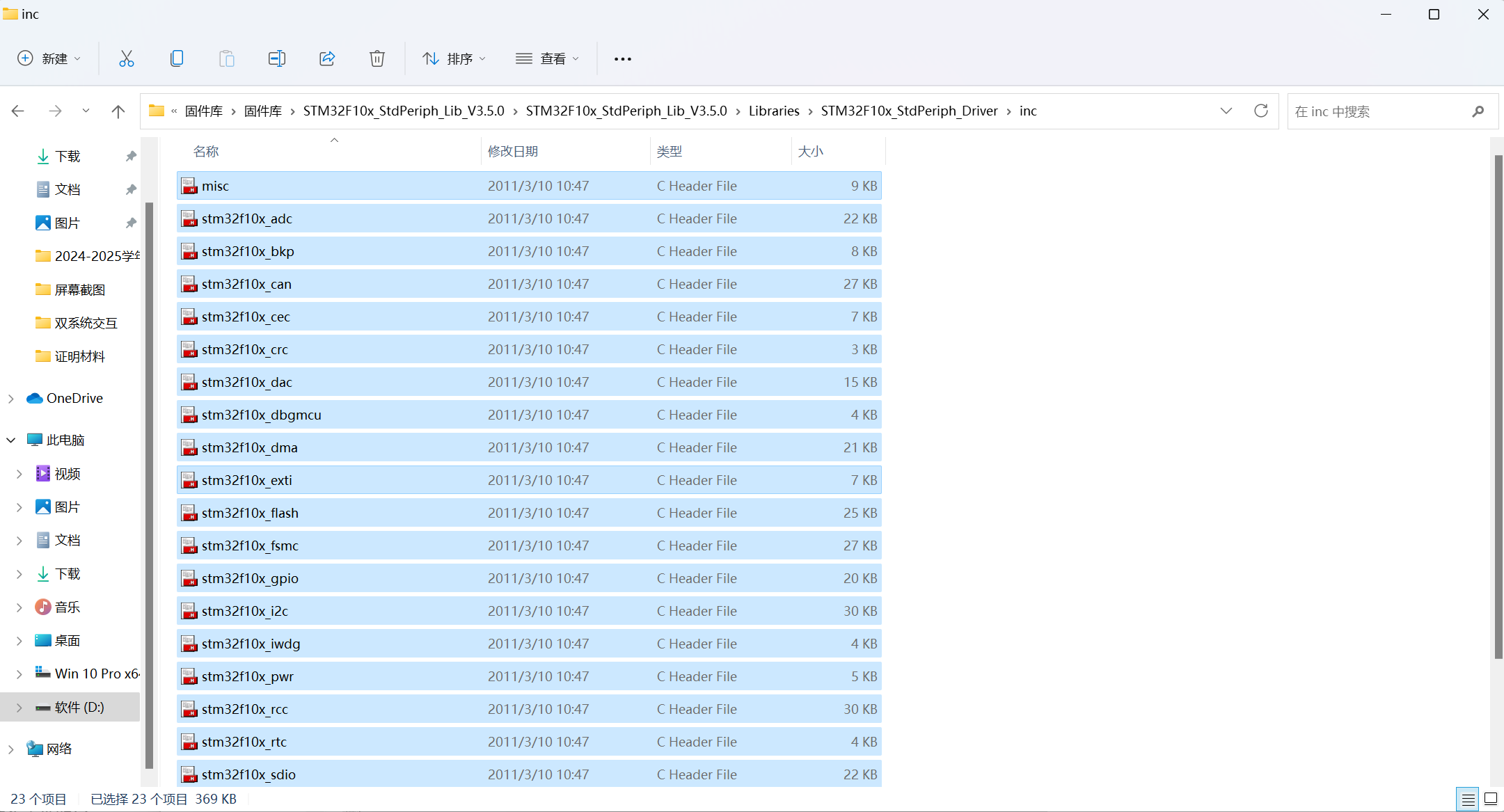Click the stm32f10x_gpio file icon

(x=189, y=578)
